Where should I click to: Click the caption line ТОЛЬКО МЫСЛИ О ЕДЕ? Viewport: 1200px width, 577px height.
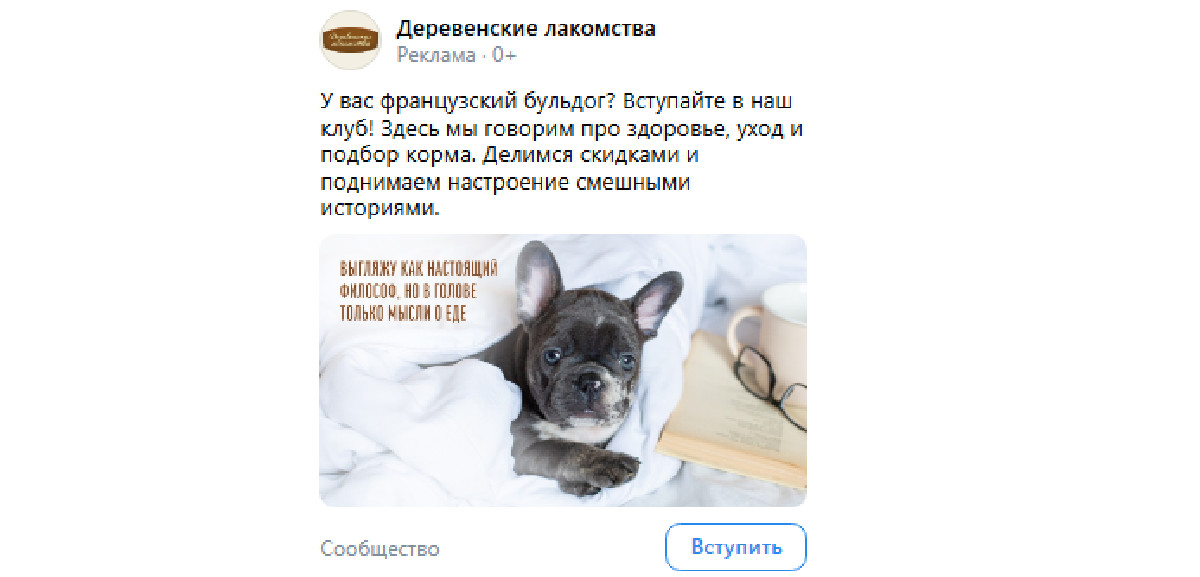(x=404, y=314)
